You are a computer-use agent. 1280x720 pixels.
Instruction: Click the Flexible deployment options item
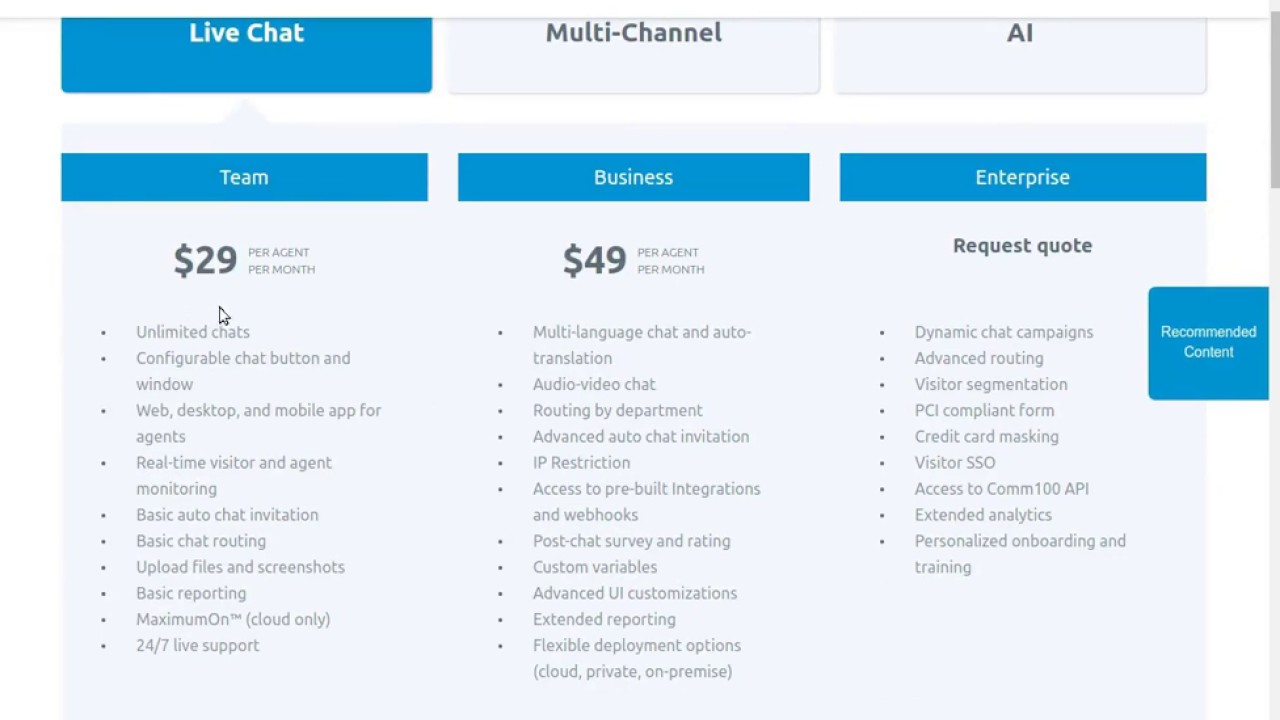point(636,646)
